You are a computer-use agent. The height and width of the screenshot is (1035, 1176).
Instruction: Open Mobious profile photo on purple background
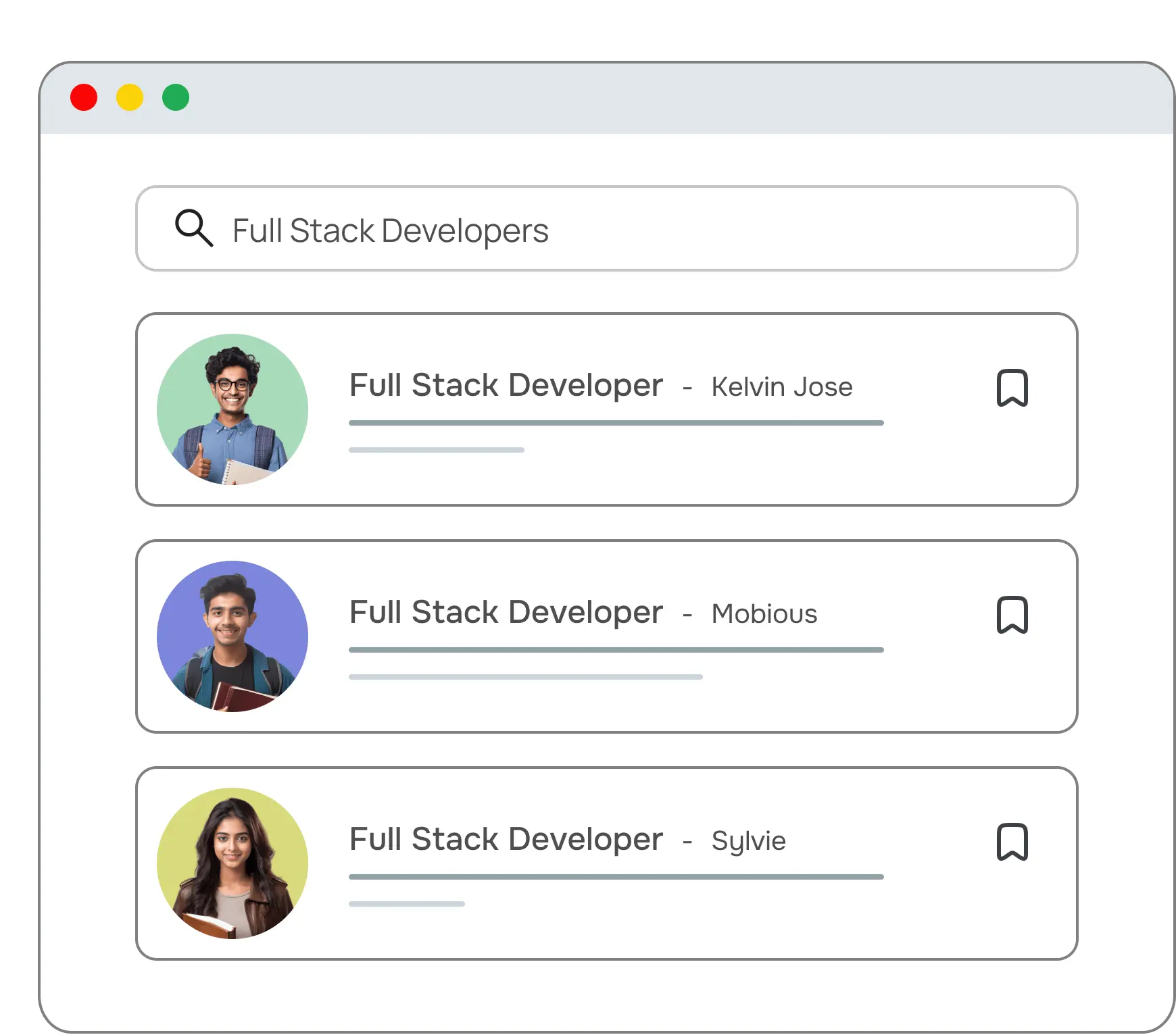pyautogui.click(x=232, y=636)
